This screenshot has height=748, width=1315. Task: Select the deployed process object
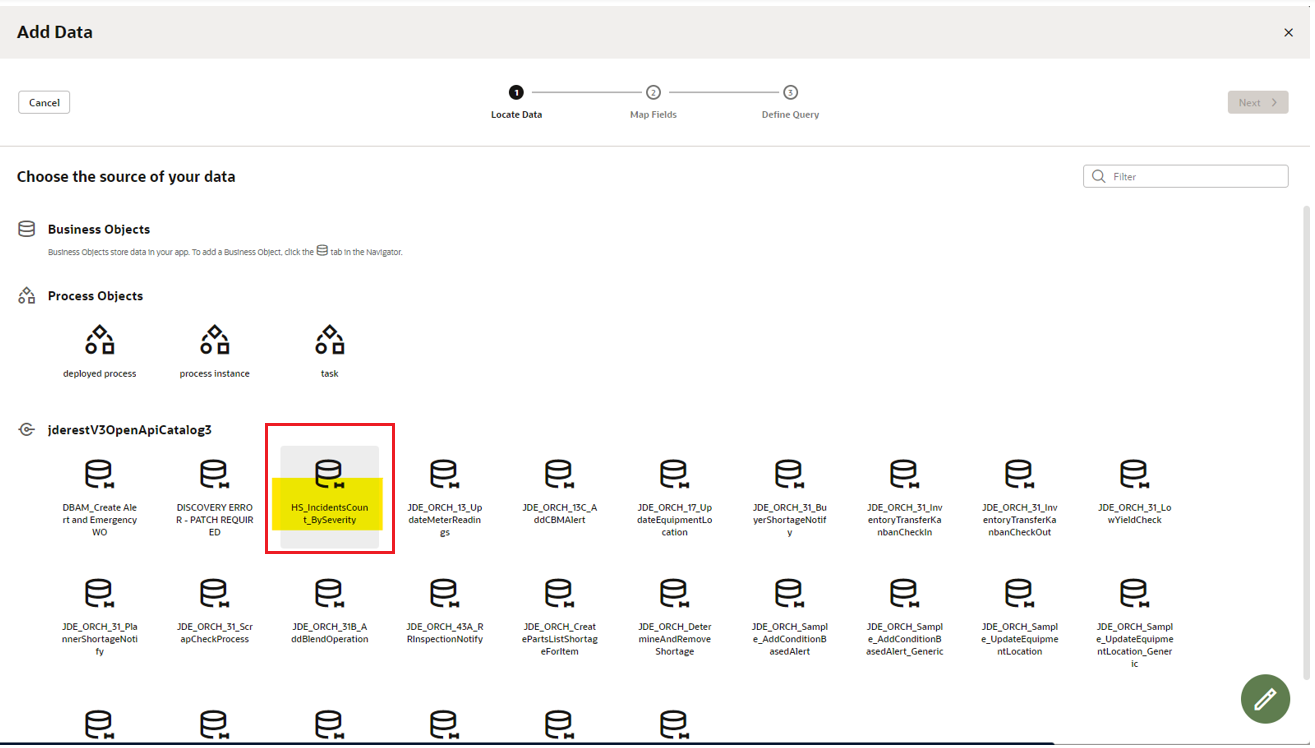point(99,348)
